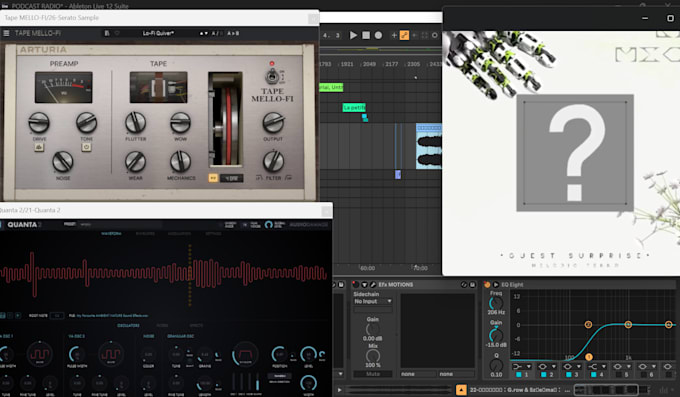This screenshot has width=680, height=397.
Task: Toggle EQ Eight band 3 activator
Action: 569,374
